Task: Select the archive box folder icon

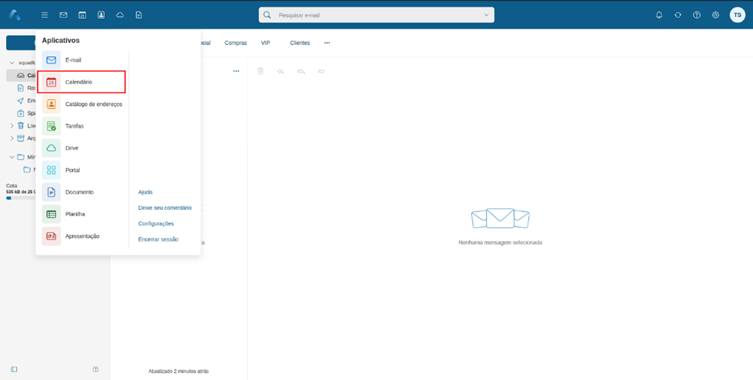Action: (x=20, y=138)
